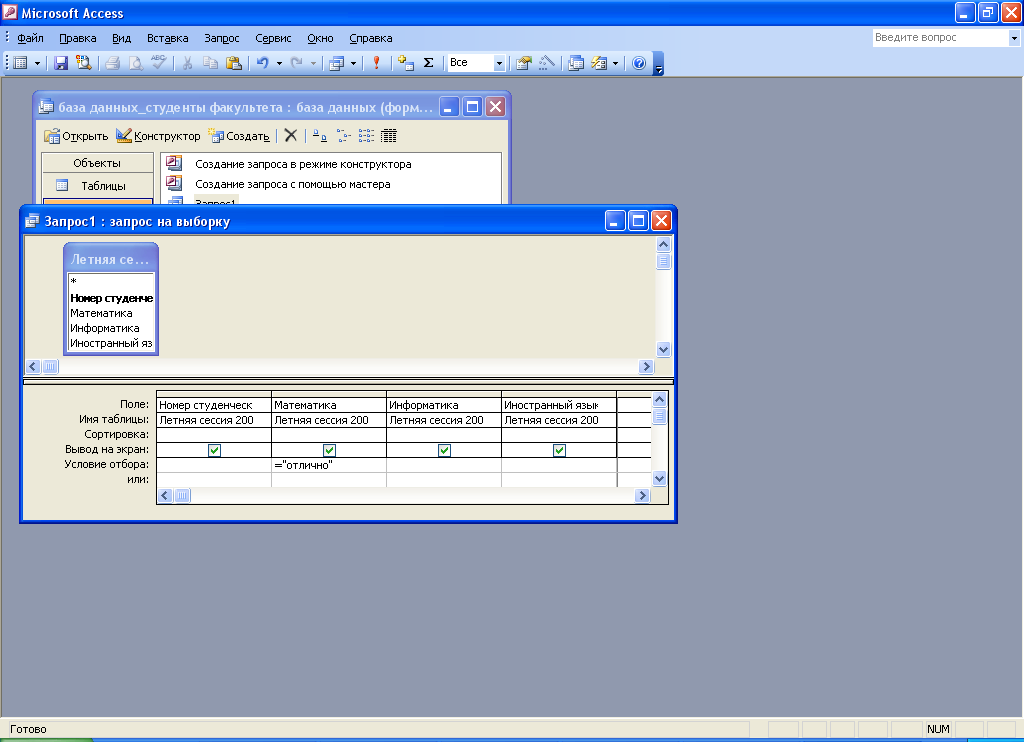Click the Paste clipboard icon
Screen dimensions: 1024x742
[x=233, y=63]
